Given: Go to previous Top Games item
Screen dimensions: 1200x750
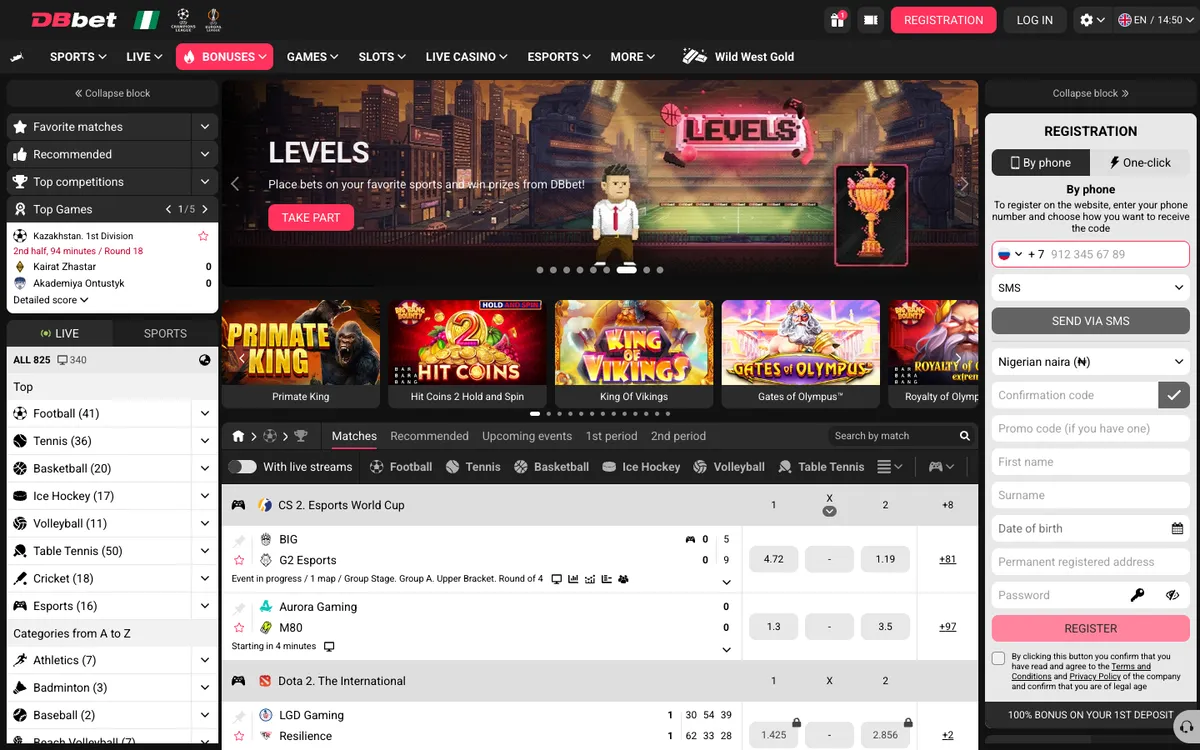Looking at the screenshot, I should (169, 209).
